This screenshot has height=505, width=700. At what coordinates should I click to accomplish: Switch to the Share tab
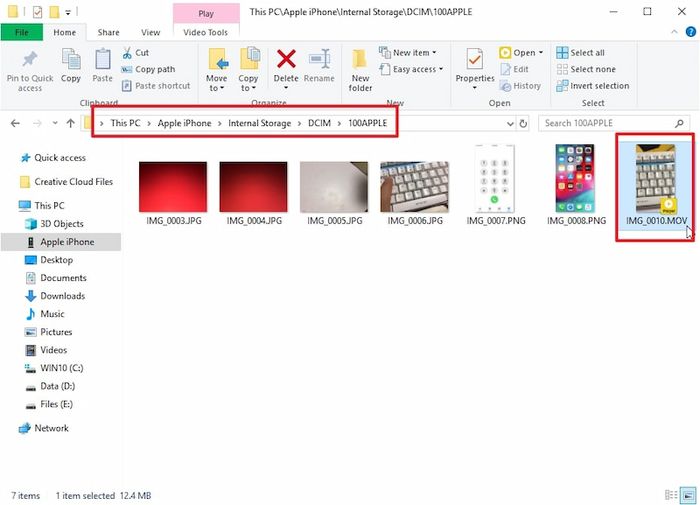point(108,32)
